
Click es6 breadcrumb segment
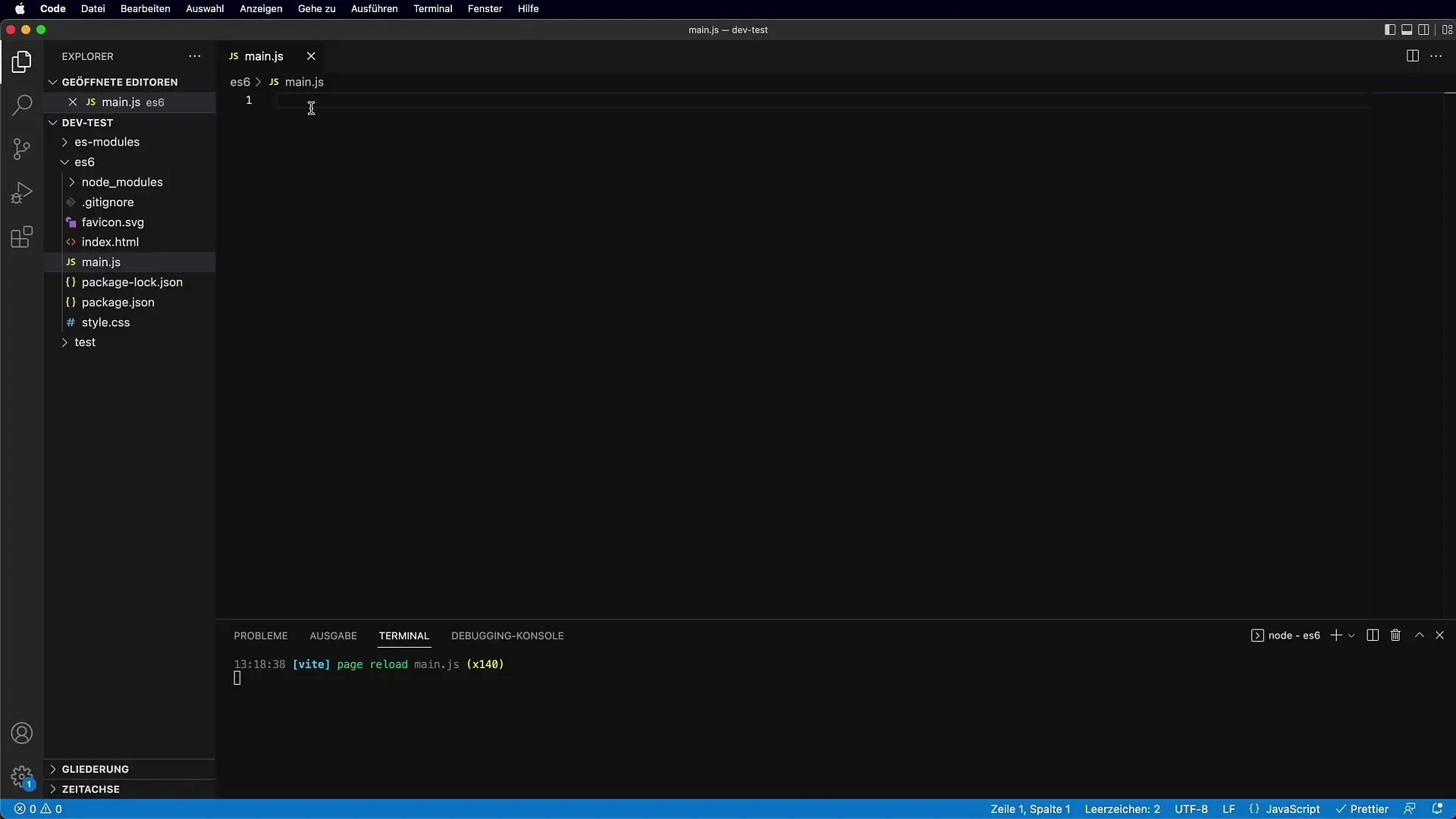pos(240,82)
